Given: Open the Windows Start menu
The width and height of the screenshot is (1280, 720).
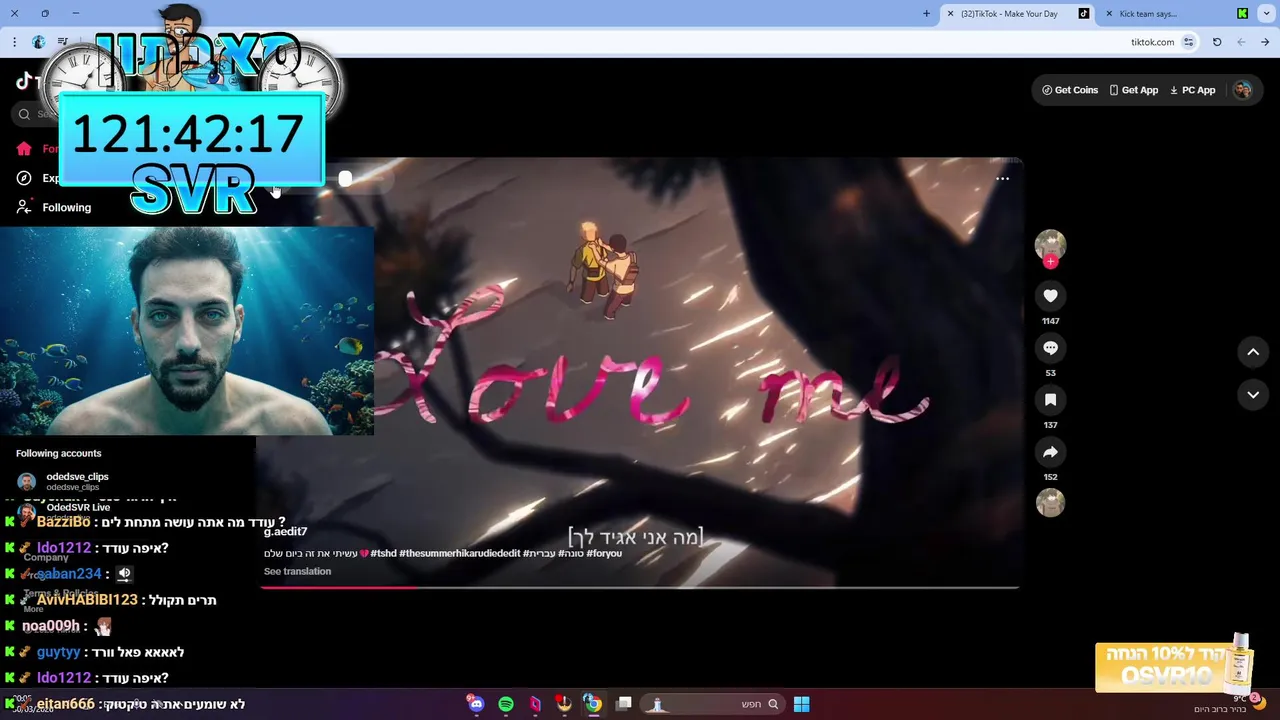Looking at the screenshot, I should coord(801,704).
